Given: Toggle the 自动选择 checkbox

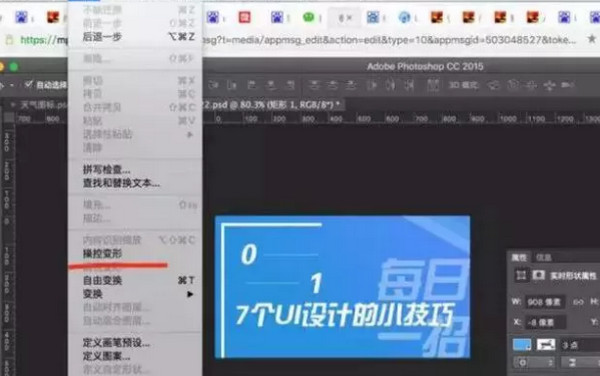Looking at the screenshot, I should (28, 84).
